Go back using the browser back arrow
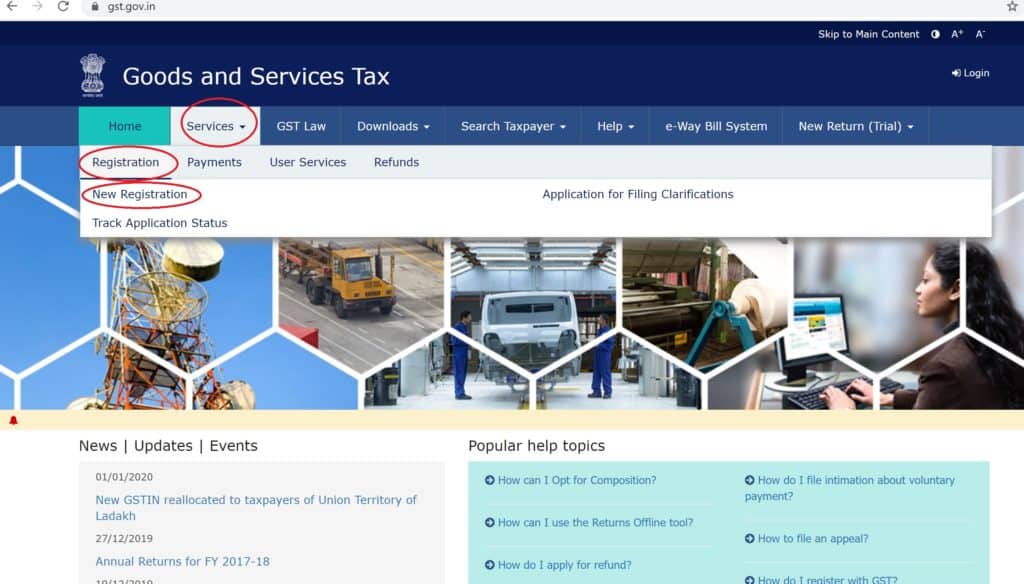 click(x=12, y=7)
